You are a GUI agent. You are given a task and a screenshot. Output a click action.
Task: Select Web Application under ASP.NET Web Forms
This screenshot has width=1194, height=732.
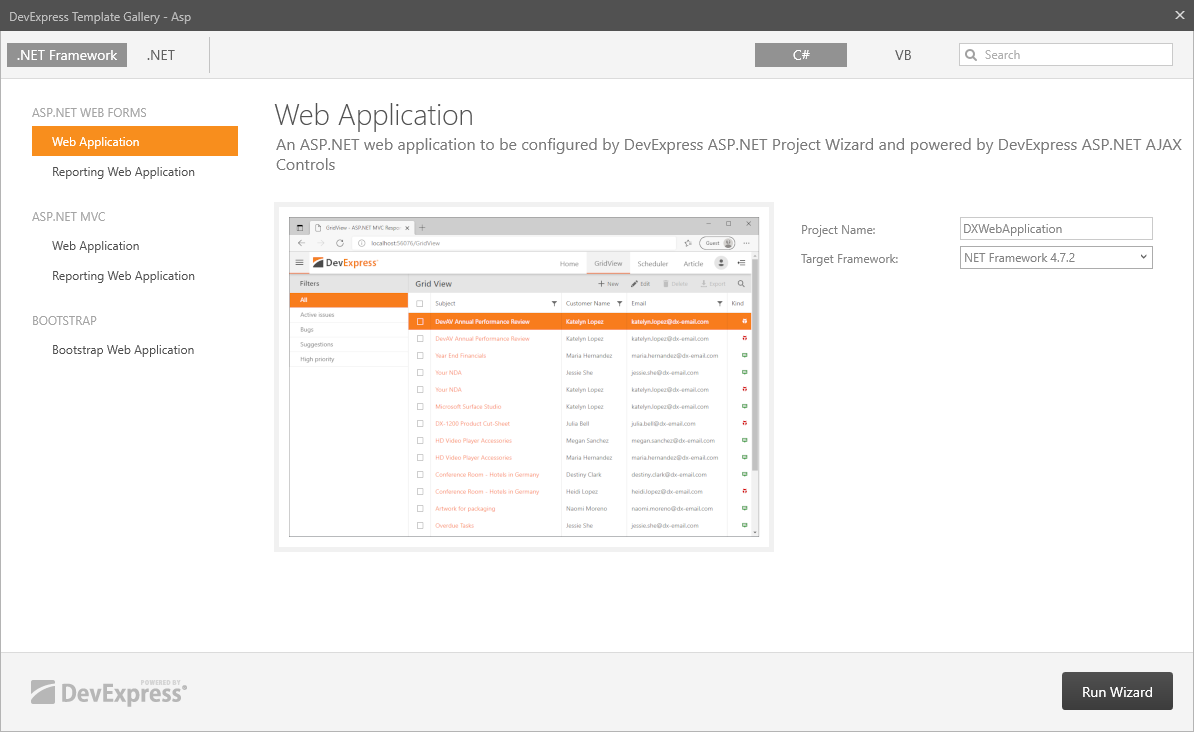pyautogui.click(x=135, y=142)
